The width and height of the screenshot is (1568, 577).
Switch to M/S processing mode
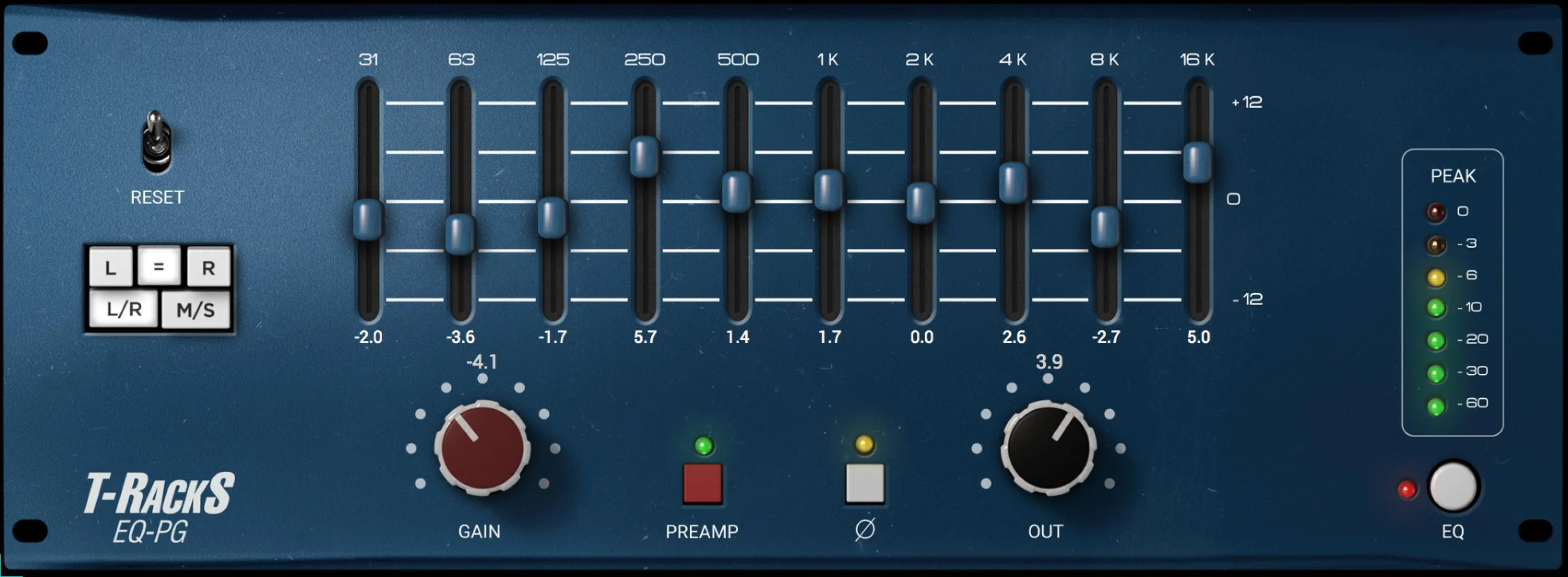click(x=195, y=309)
